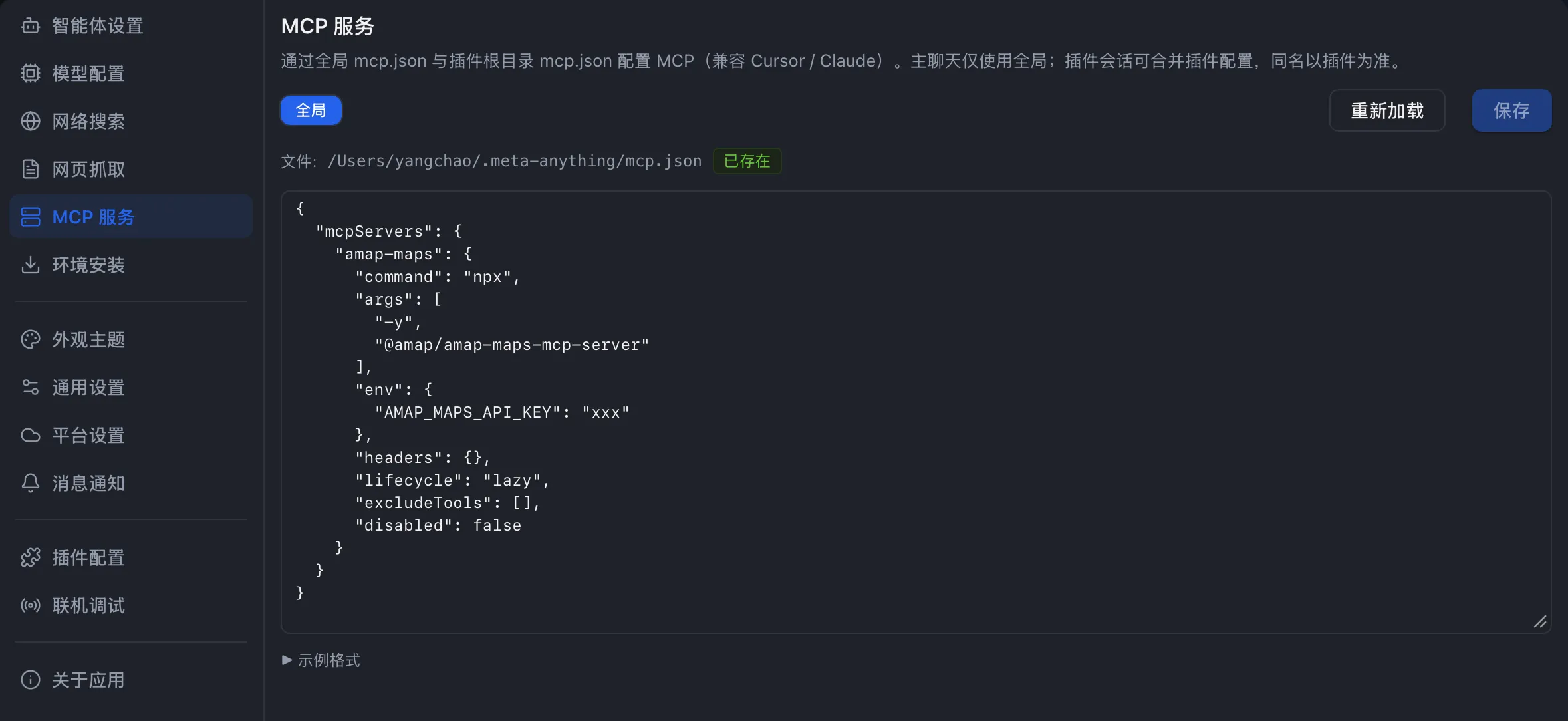Open the 联机调试 page
Image resolution: width=1568 pixels, height=721 pixels.
(x=131, y=606)
